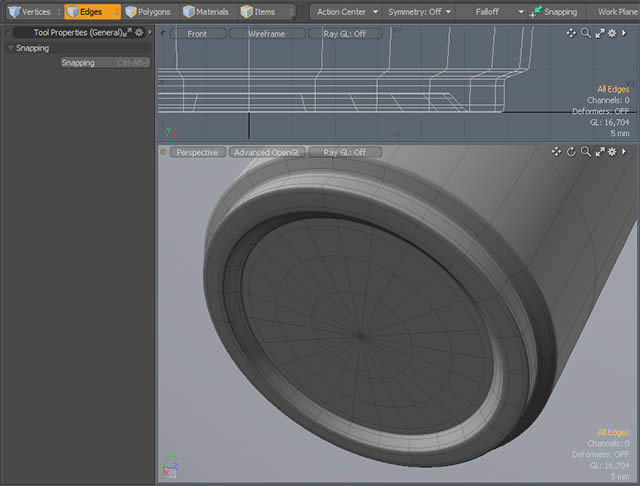The height and width of the screenshot is (486, 640).
Task: Toggle Snapping in the top toolbar
Action: pos(556,12)
